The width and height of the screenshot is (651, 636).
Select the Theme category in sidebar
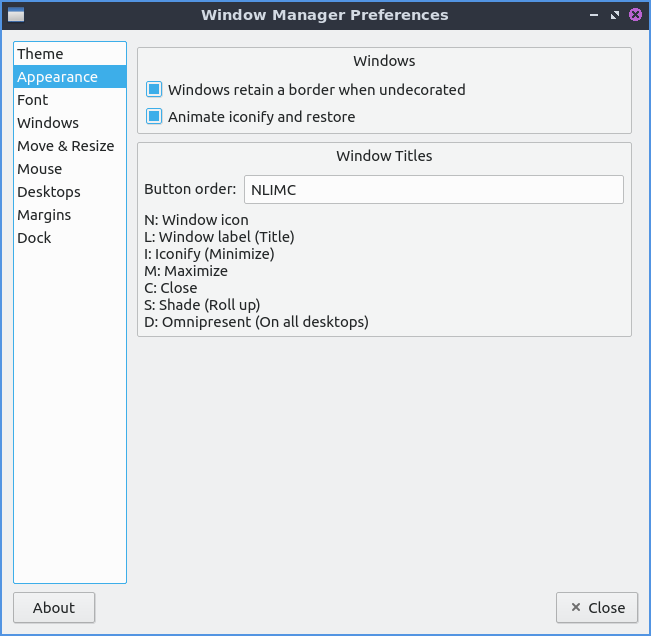[40, 54]
